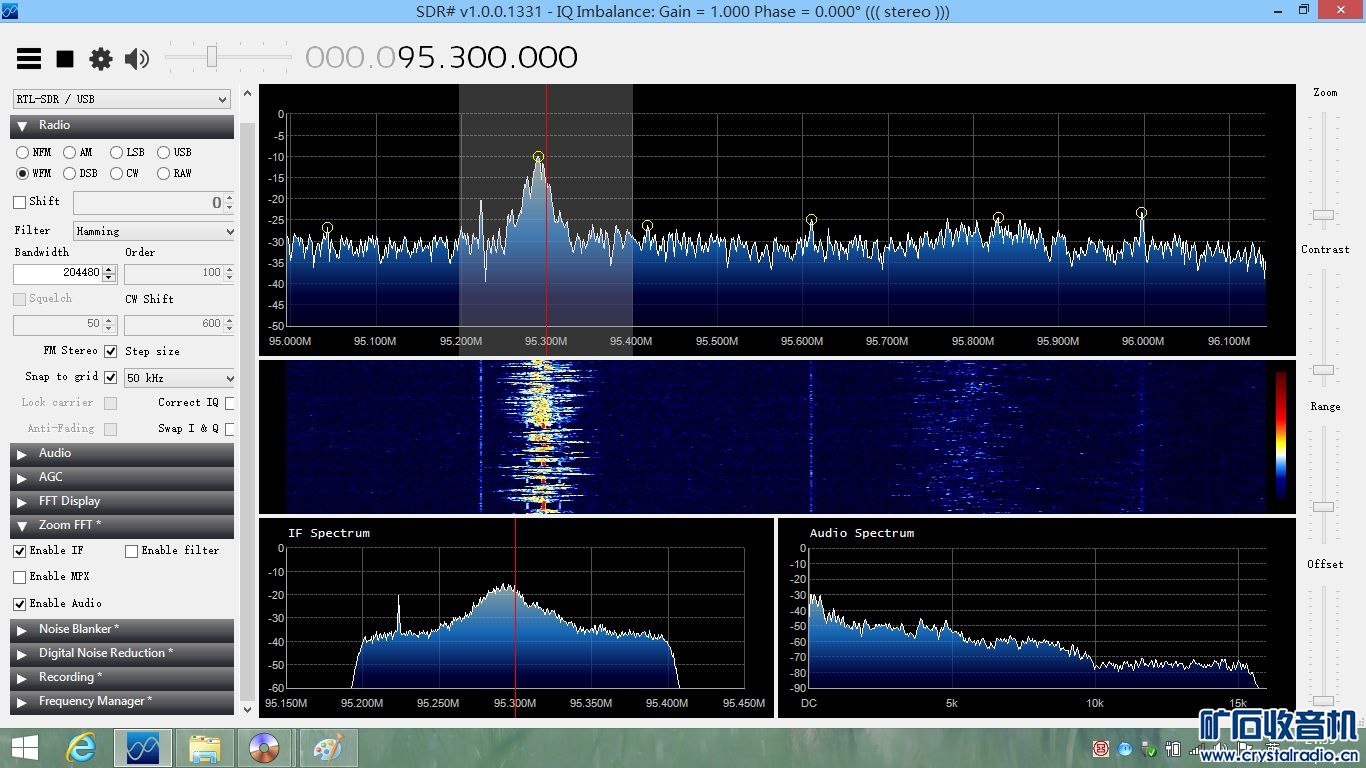The image size is (1366, 768).
Task: Collapse the Zoom FFT panel
Action: [x=122, y=526]
